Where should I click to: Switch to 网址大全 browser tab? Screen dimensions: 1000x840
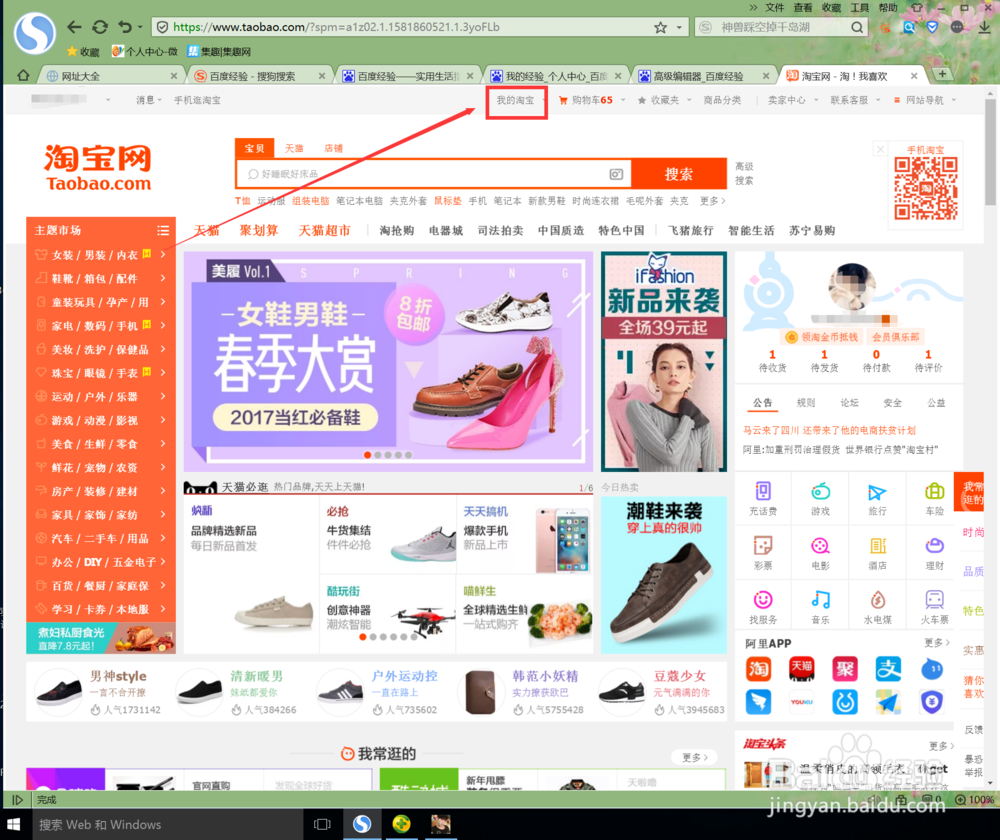[110, 76]
